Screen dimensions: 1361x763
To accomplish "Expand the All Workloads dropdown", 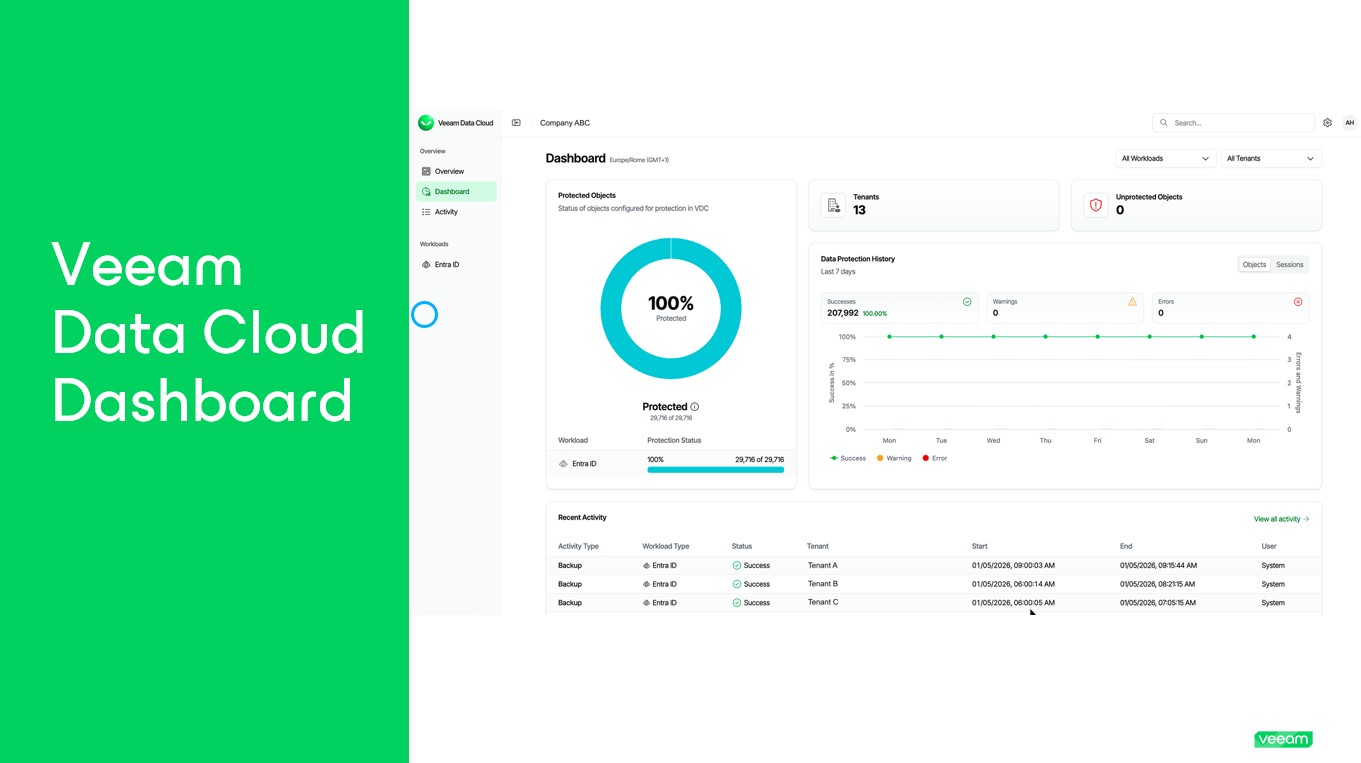I will coord(1165,159).
